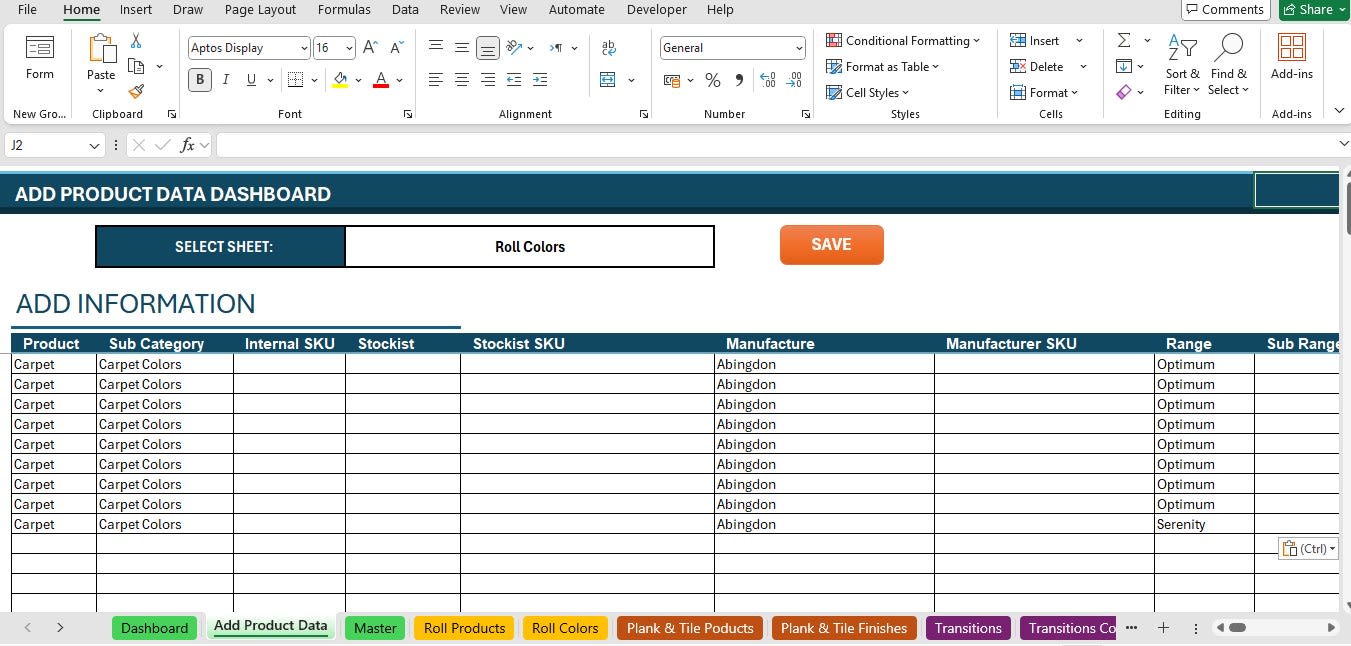Open the font size dropdown showing 16

[x=349, y=48]
